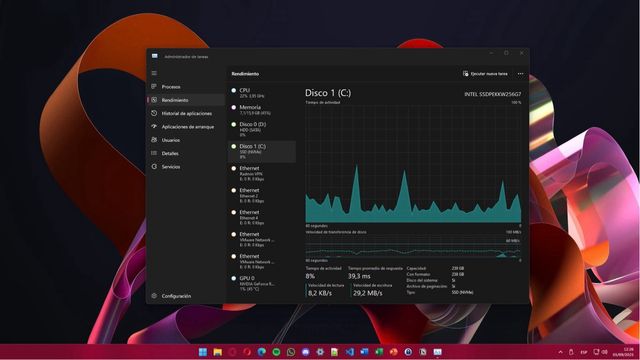Open File Explorer from the taskbar
Viewport: 640px width, 360px height.
218,352
